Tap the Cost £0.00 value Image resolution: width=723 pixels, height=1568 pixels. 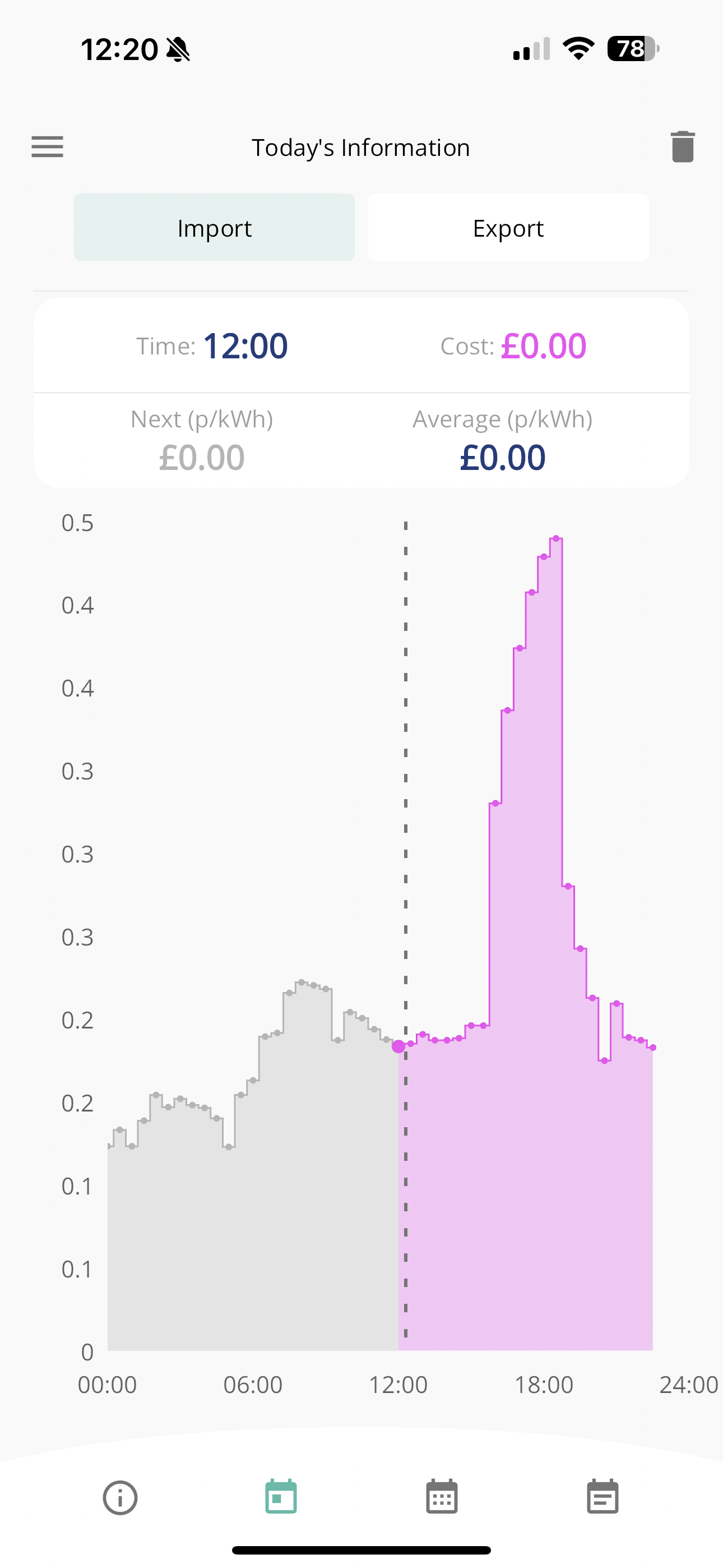[x=544, y=346]
